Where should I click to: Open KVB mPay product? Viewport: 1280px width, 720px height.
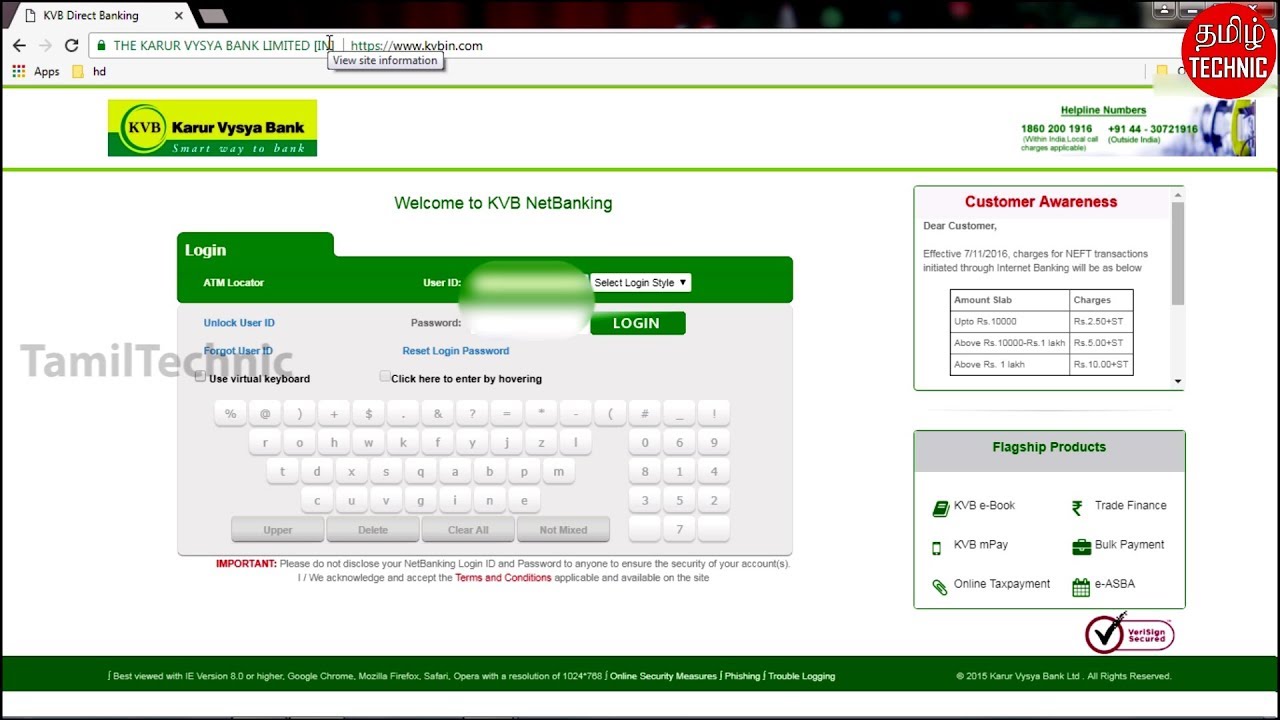point(969,545)
